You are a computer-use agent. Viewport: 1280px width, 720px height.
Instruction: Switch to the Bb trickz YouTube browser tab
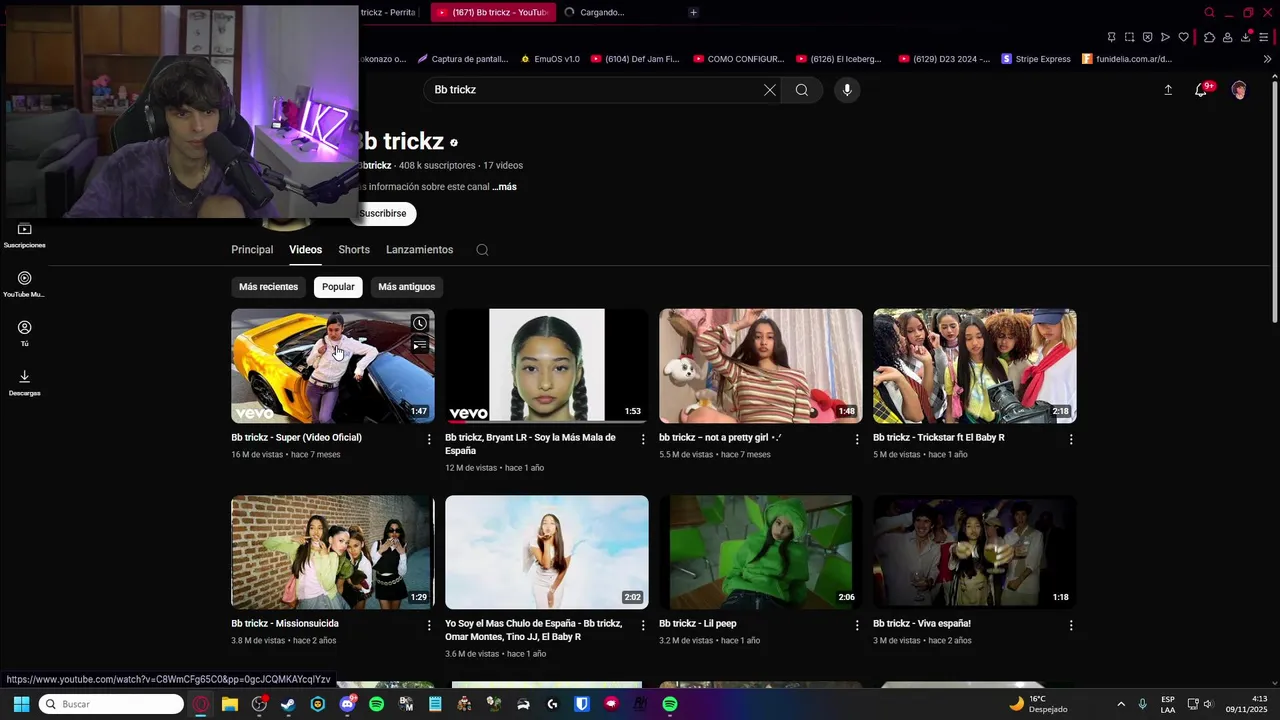(492, 12)
